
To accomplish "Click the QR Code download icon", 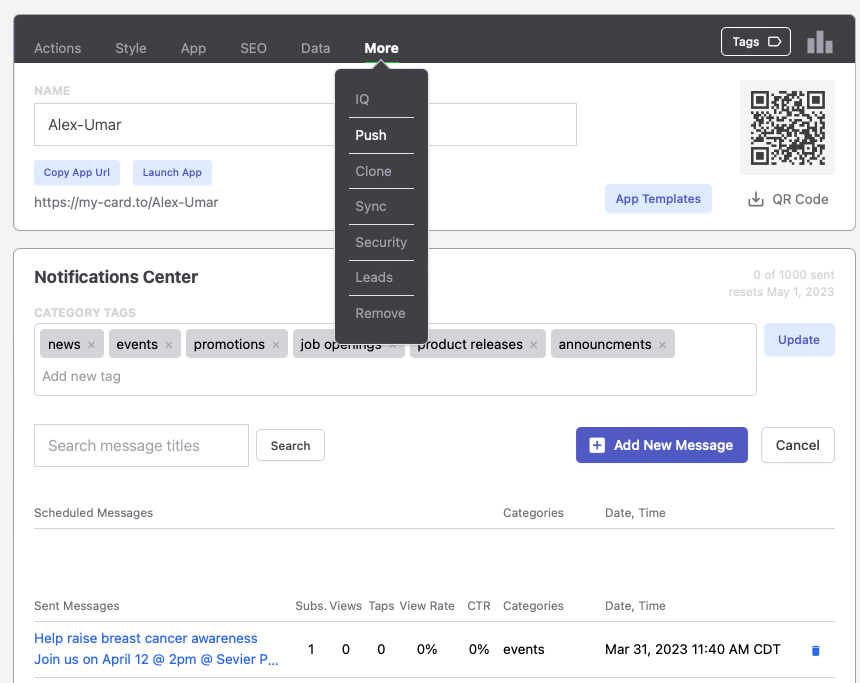I will point(756,199).
